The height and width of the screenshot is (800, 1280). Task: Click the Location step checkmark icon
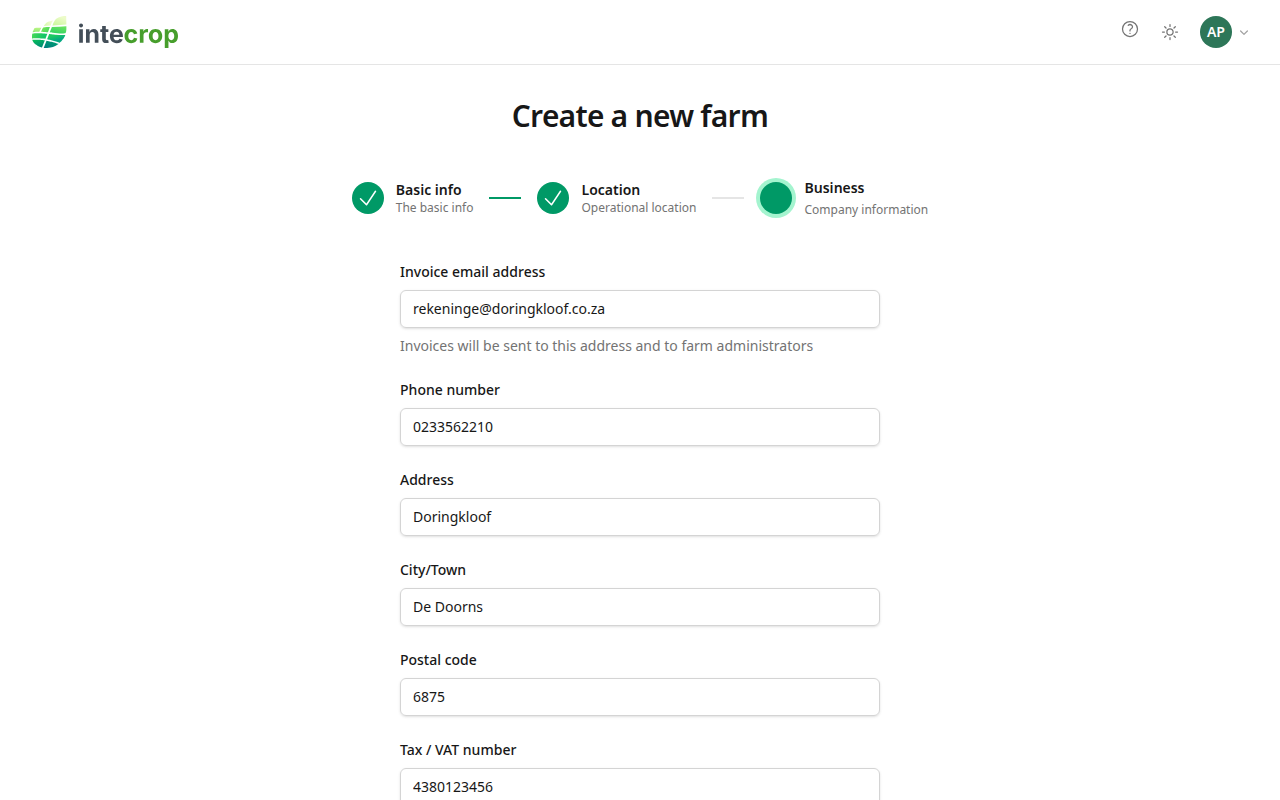pos(553,198)
